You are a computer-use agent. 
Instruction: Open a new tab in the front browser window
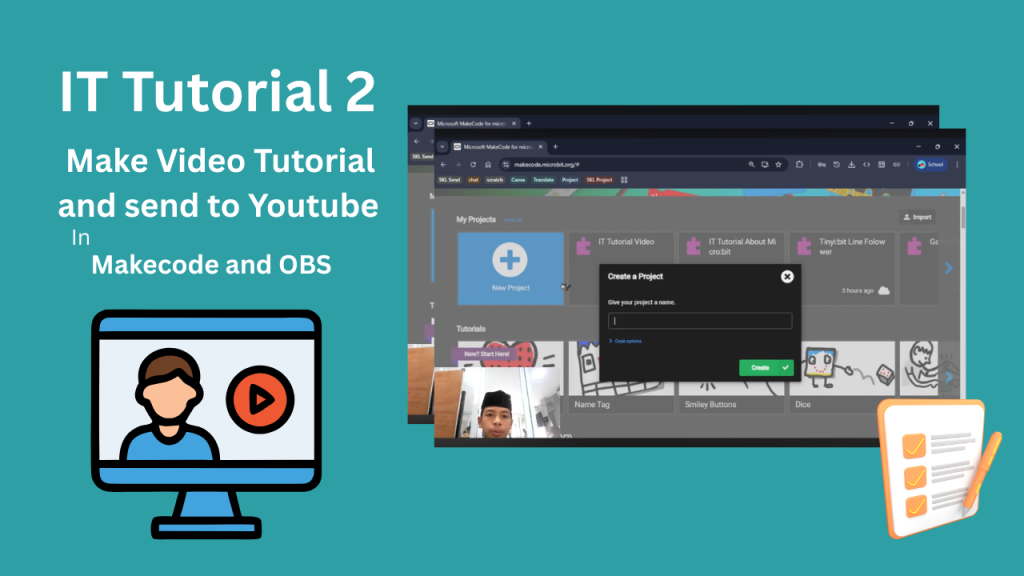(555, 147)
